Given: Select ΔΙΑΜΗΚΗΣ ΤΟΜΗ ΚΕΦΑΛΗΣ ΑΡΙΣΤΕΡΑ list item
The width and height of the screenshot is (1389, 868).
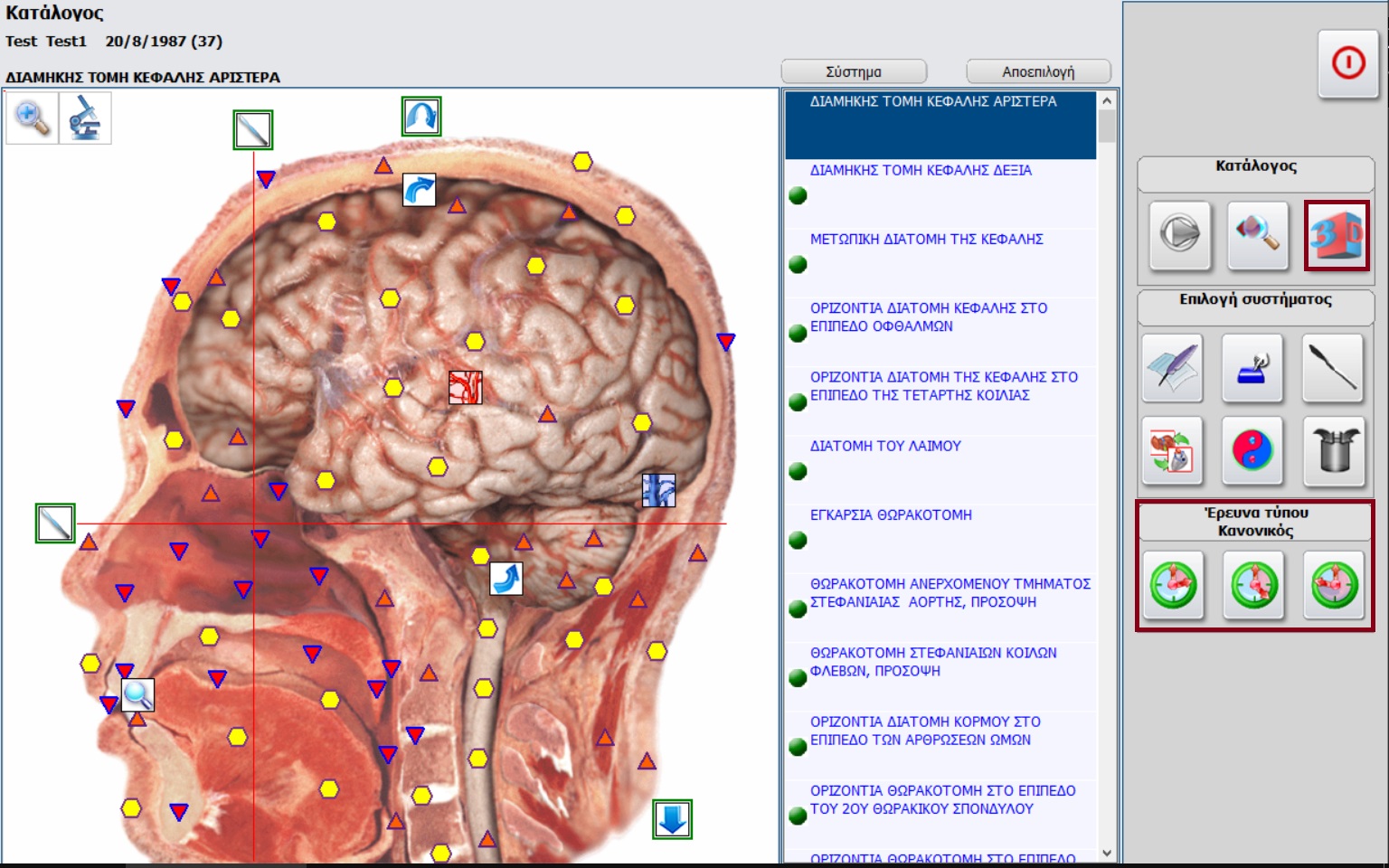Looking at the screenshot, I should pyautogui.click(x=940, y=125).
